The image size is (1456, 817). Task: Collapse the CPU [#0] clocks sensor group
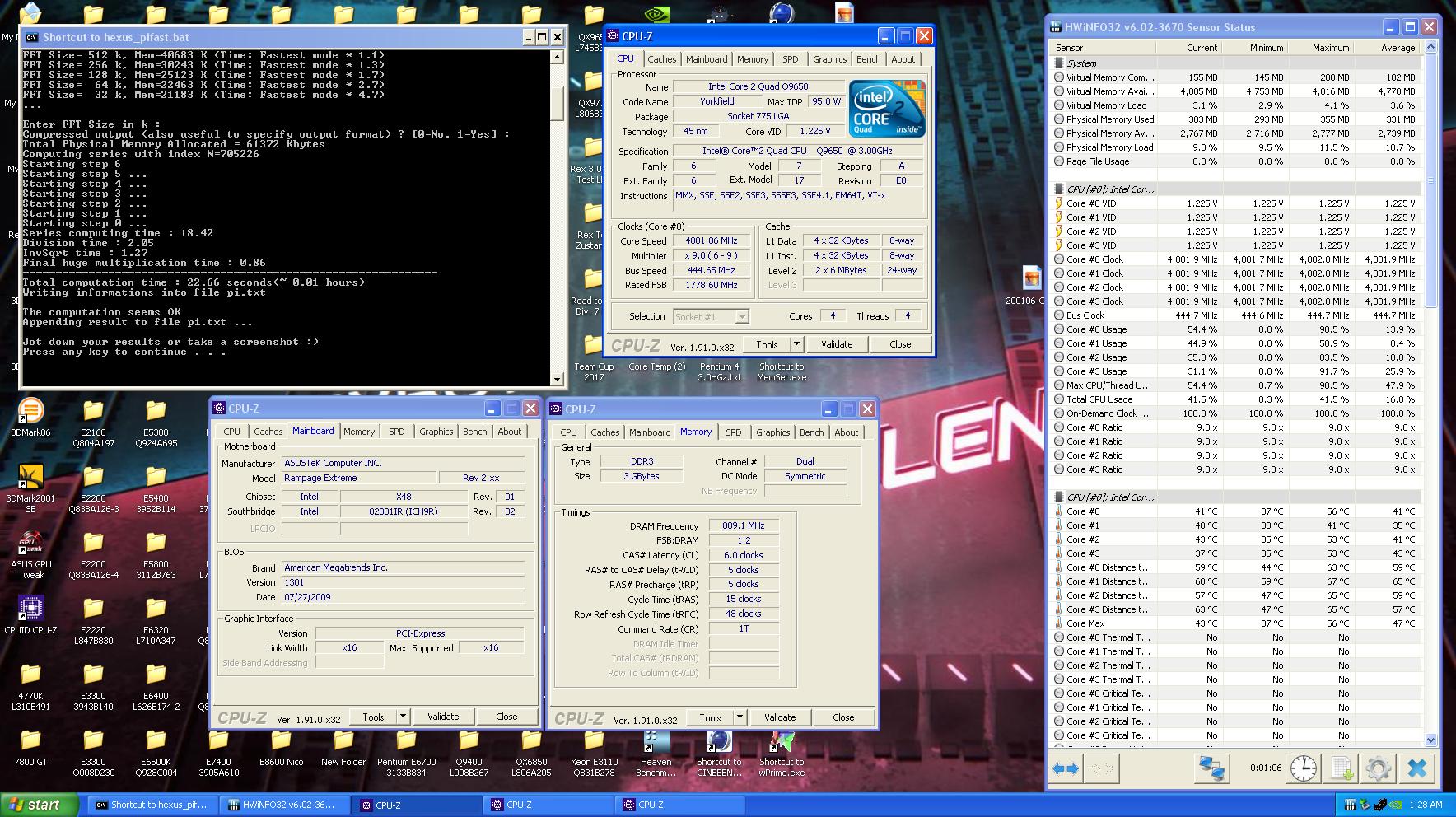coord(1059,189)
